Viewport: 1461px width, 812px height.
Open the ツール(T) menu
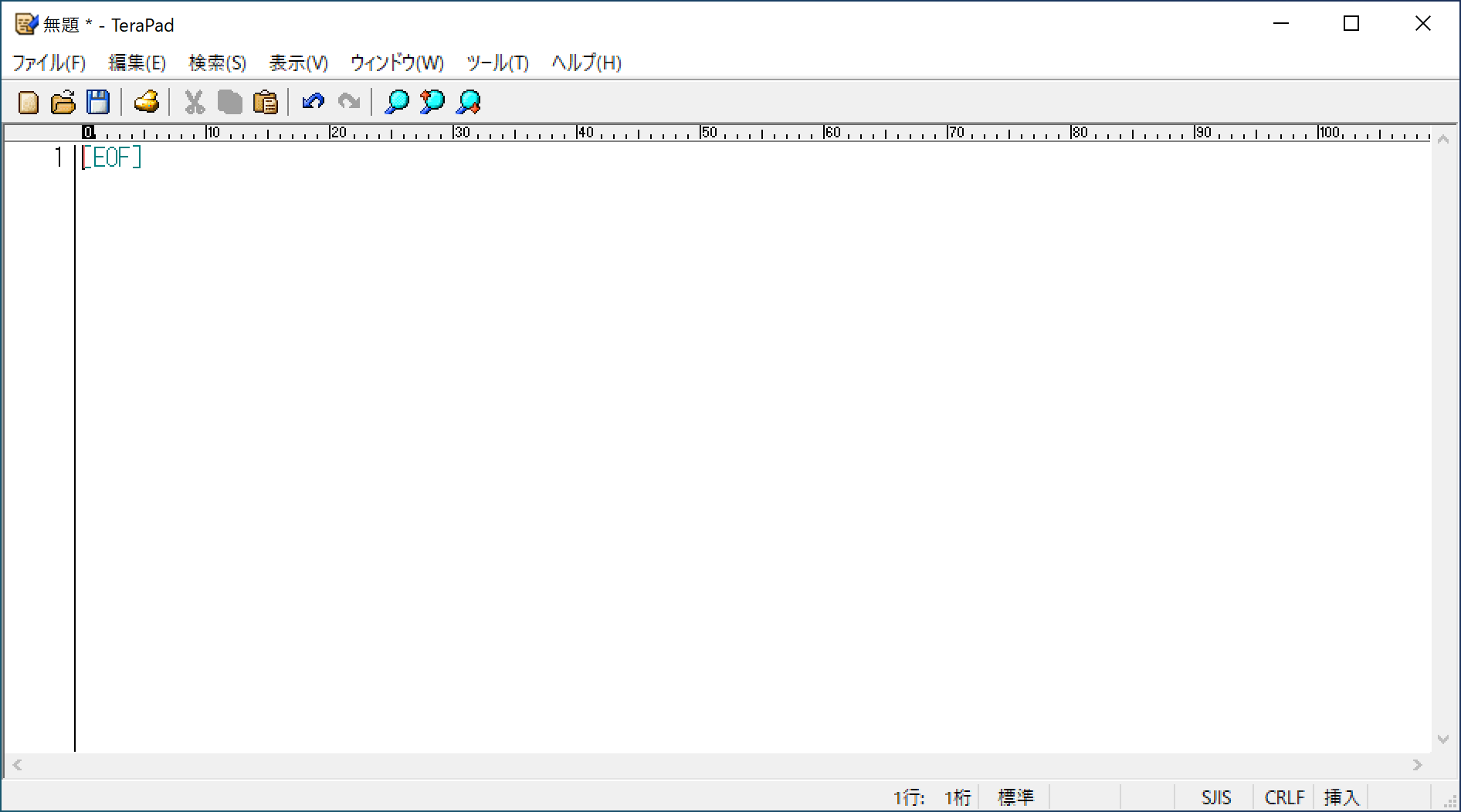(x=497, y=63)
